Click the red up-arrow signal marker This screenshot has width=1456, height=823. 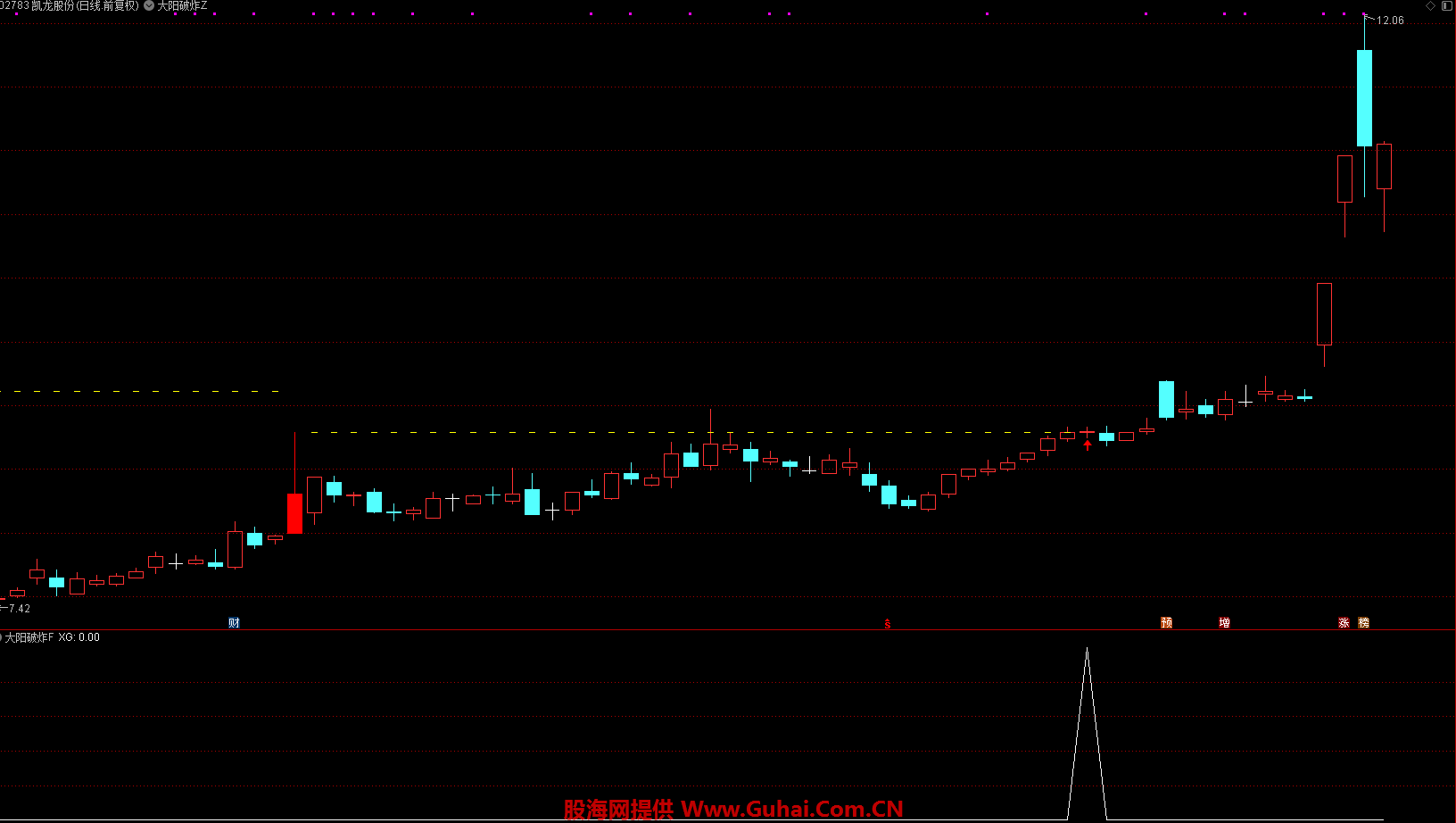[x=1087, y=445]
